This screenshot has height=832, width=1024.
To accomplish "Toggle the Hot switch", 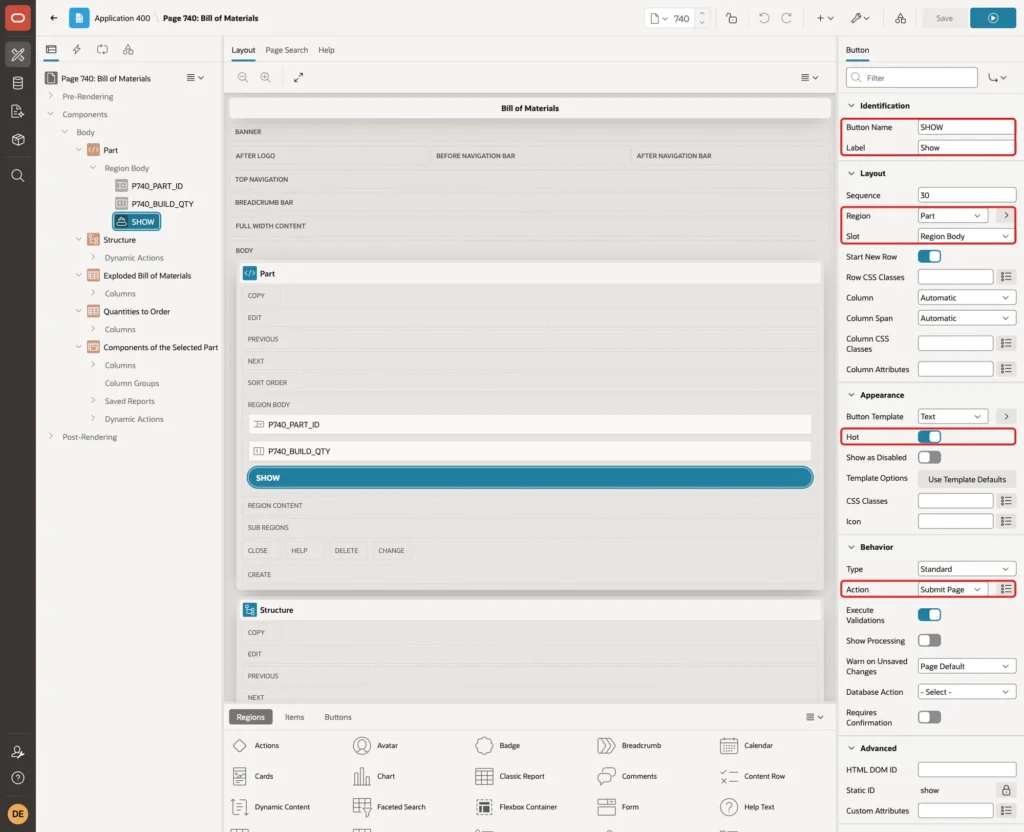I will [929, 437].
